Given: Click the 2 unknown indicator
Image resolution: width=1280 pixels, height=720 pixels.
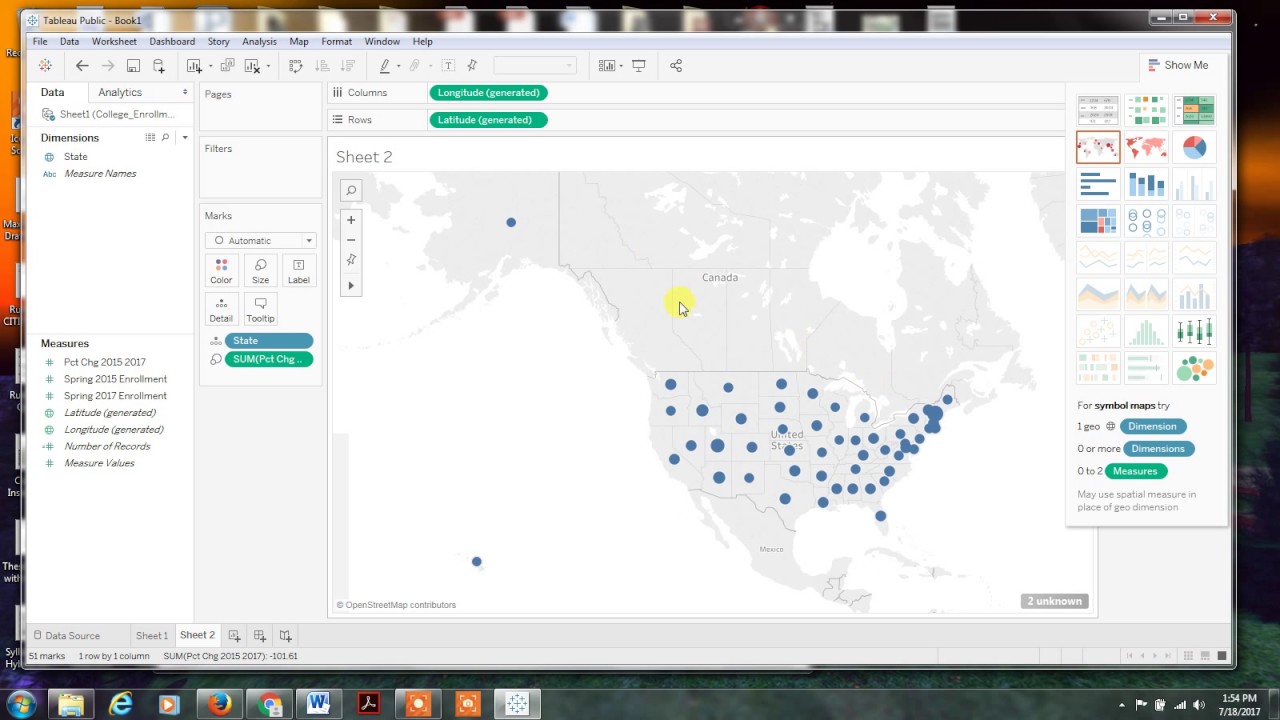Looking at the screenshot, I should [1054, 601].
